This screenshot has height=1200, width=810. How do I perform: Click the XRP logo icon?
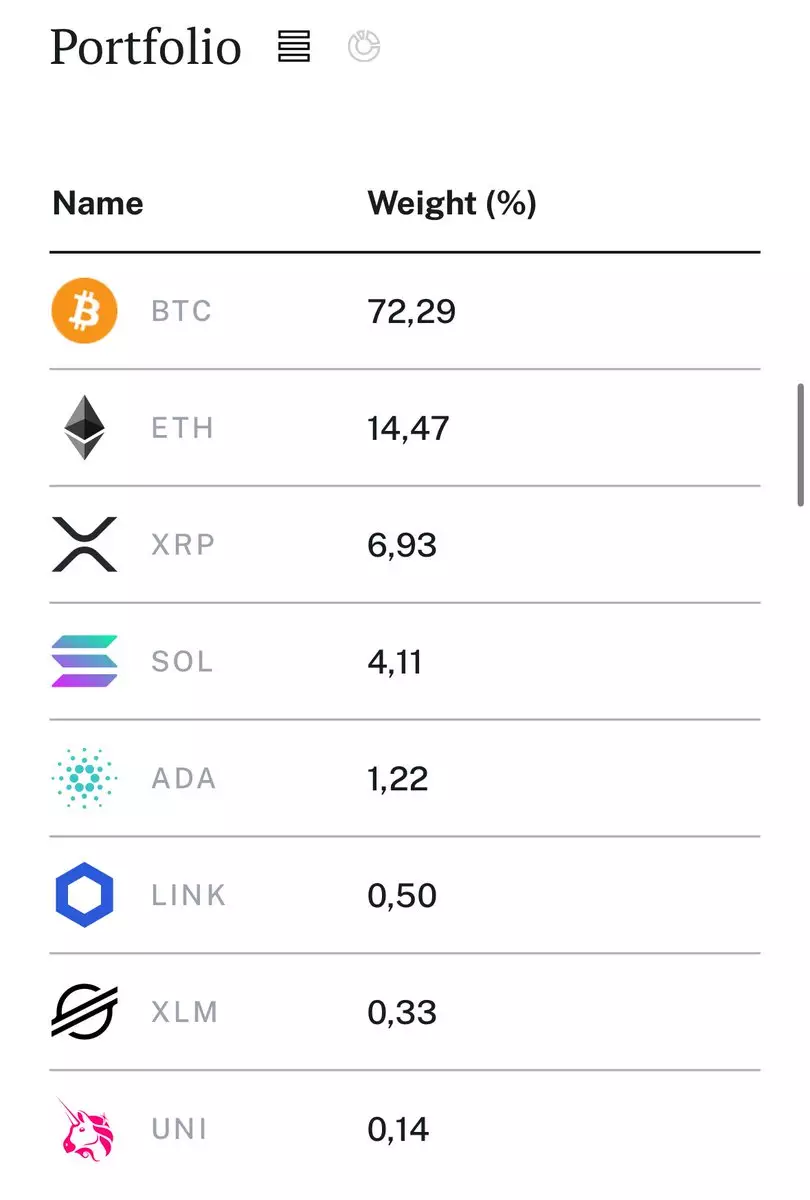point(84,544)
